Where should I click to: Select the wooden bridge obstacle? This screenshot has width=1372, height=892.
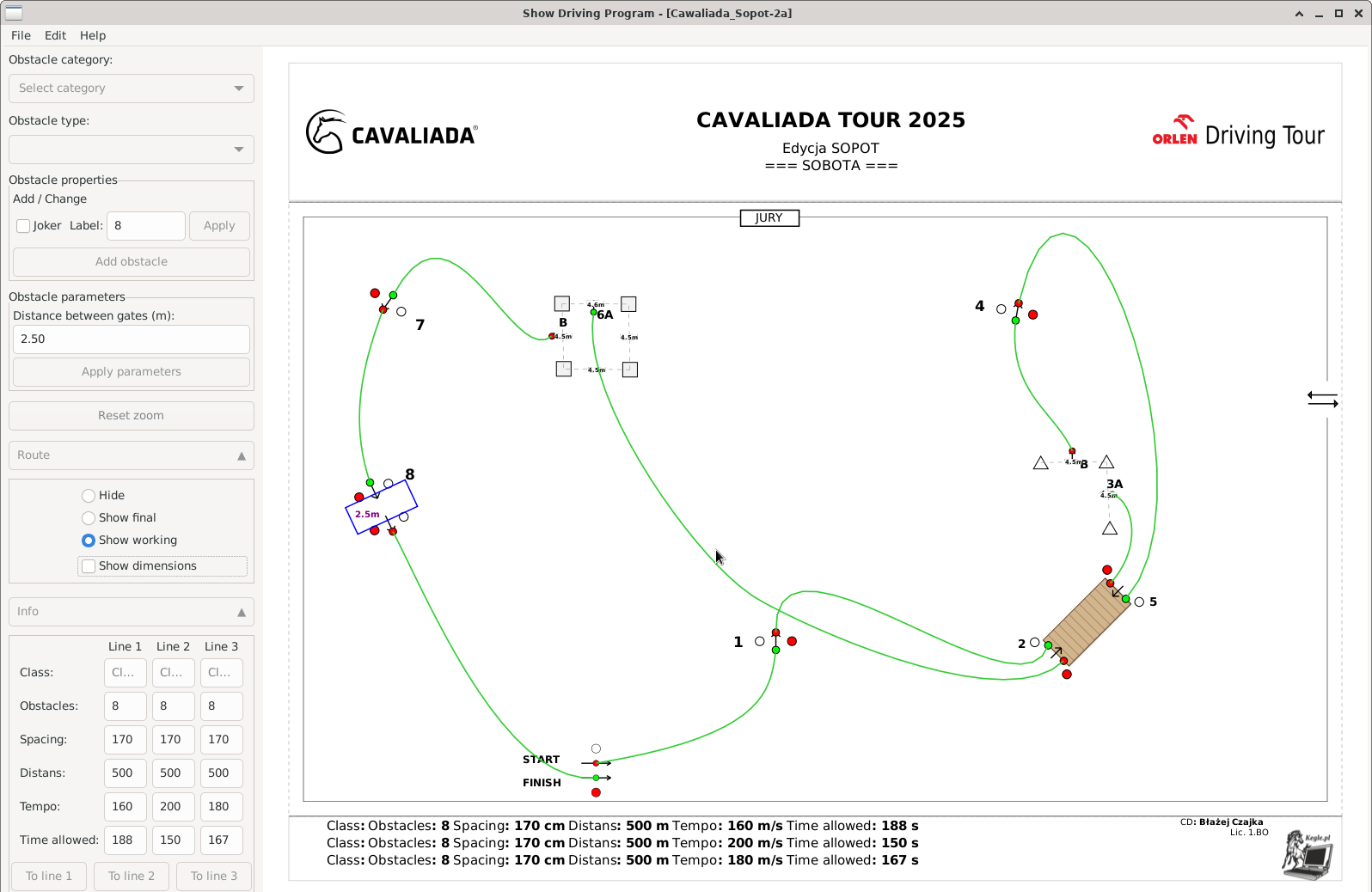1087,621
